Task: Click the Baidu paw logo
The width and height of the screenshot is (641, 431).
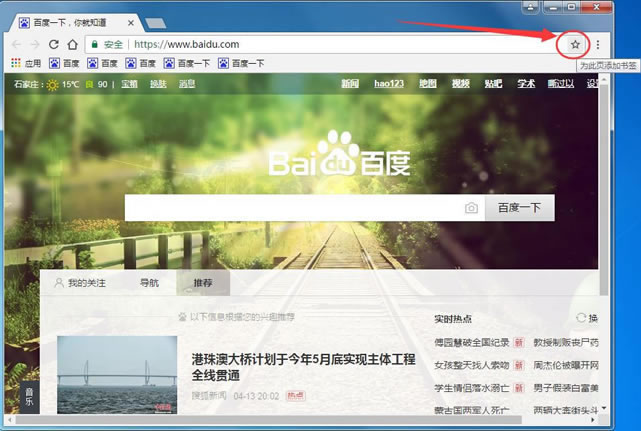Action: [338, 155]
